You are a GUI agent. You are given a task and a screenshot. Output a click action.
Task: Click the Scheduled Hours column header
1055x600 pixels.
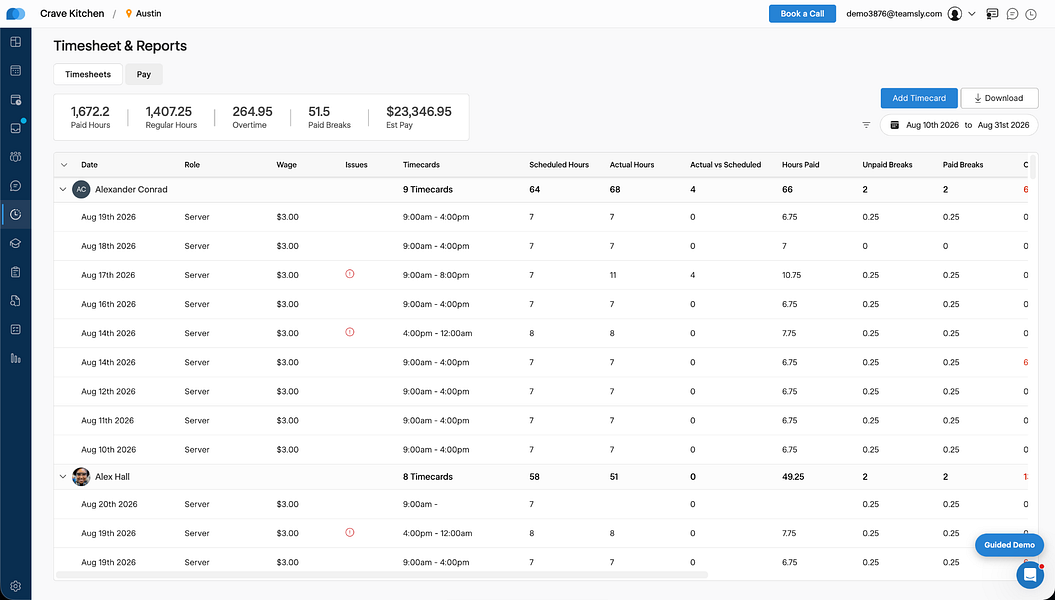[x=558, y=165]
